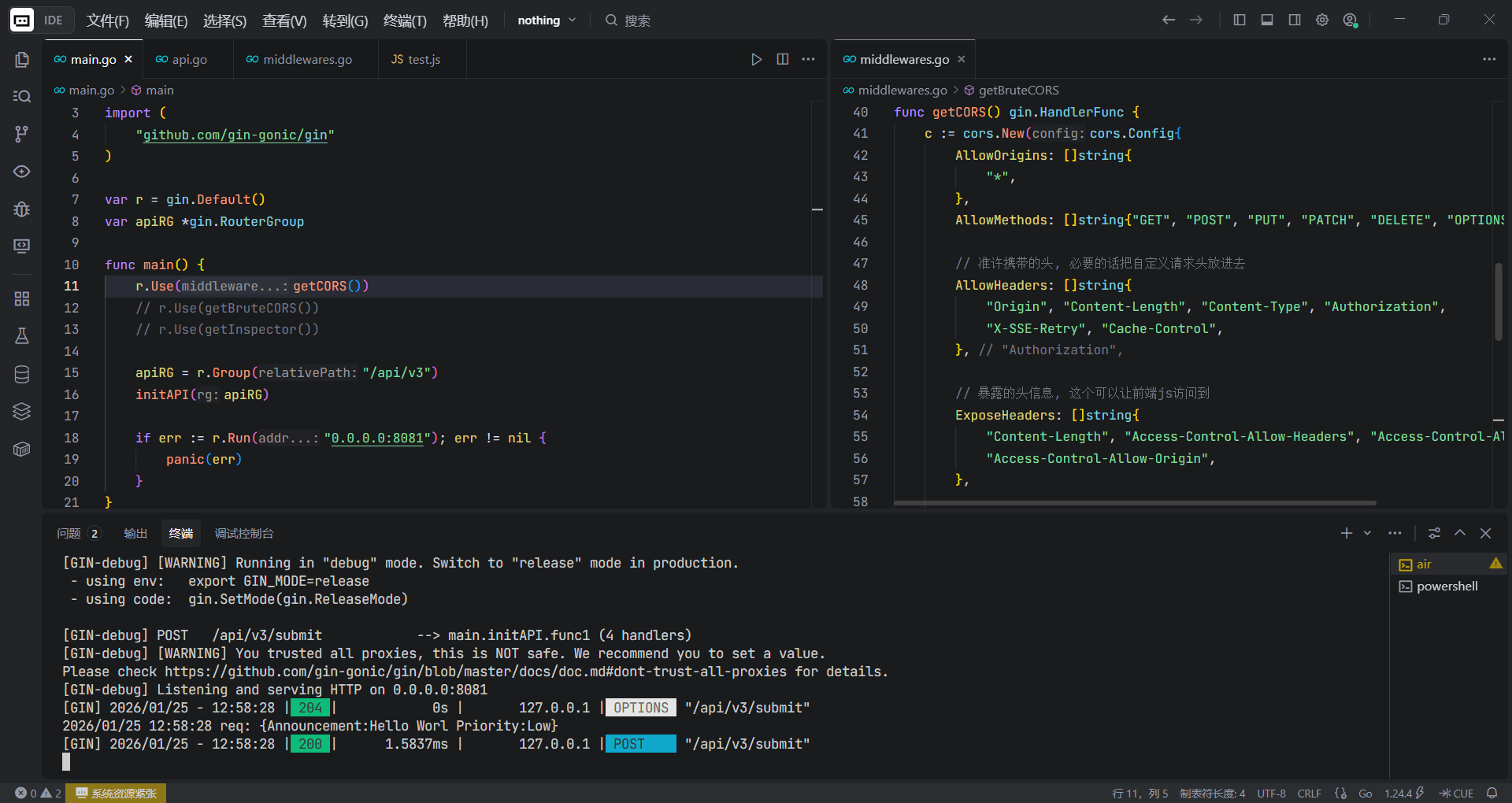This screenshot has height=803, width=1512.
Task: Click the notifications bell in status bar
Action: pyautogui.click(x=1492, y=793)
